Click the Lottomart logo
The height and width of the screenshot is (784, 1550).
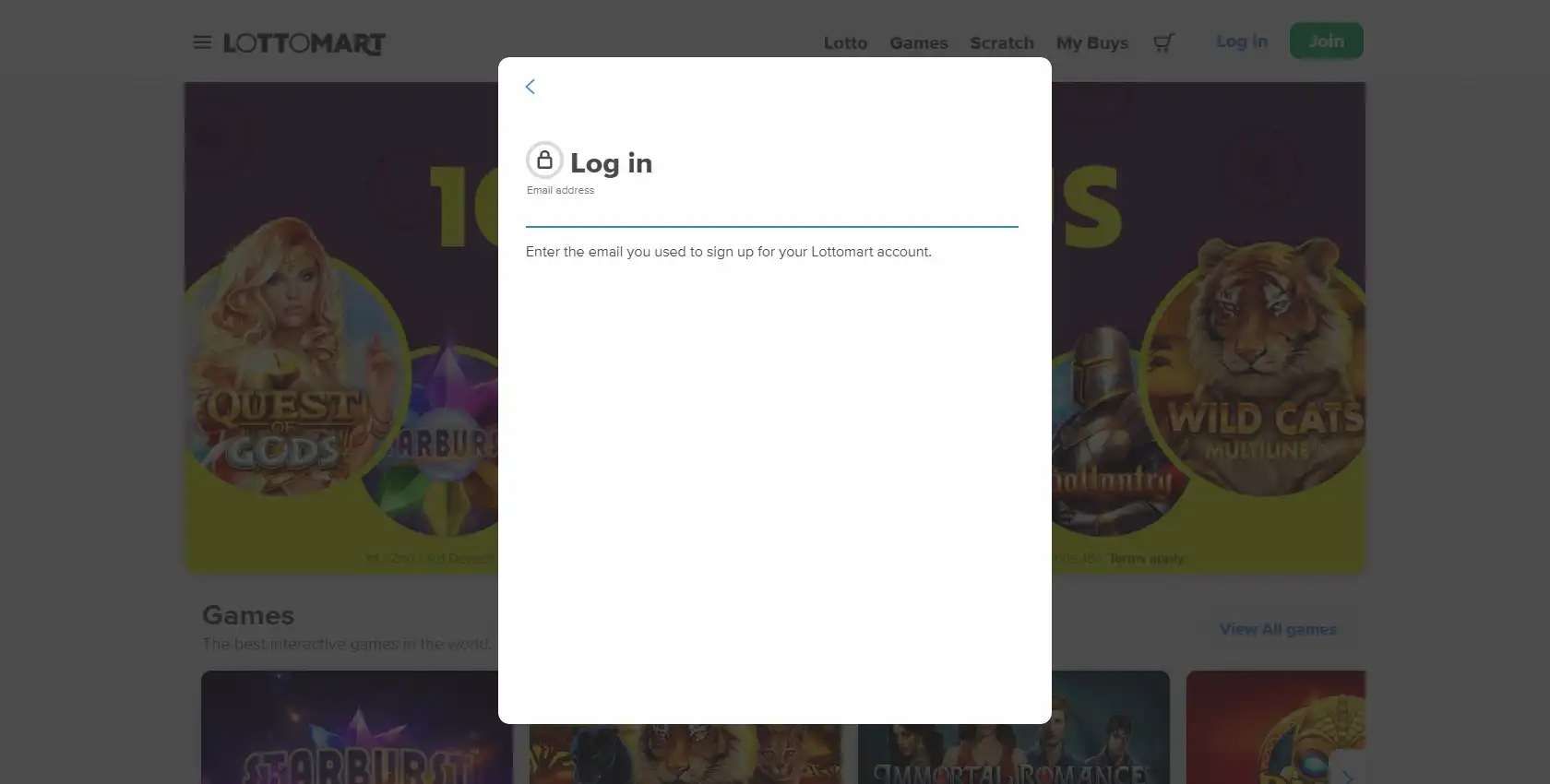[304, 43]
